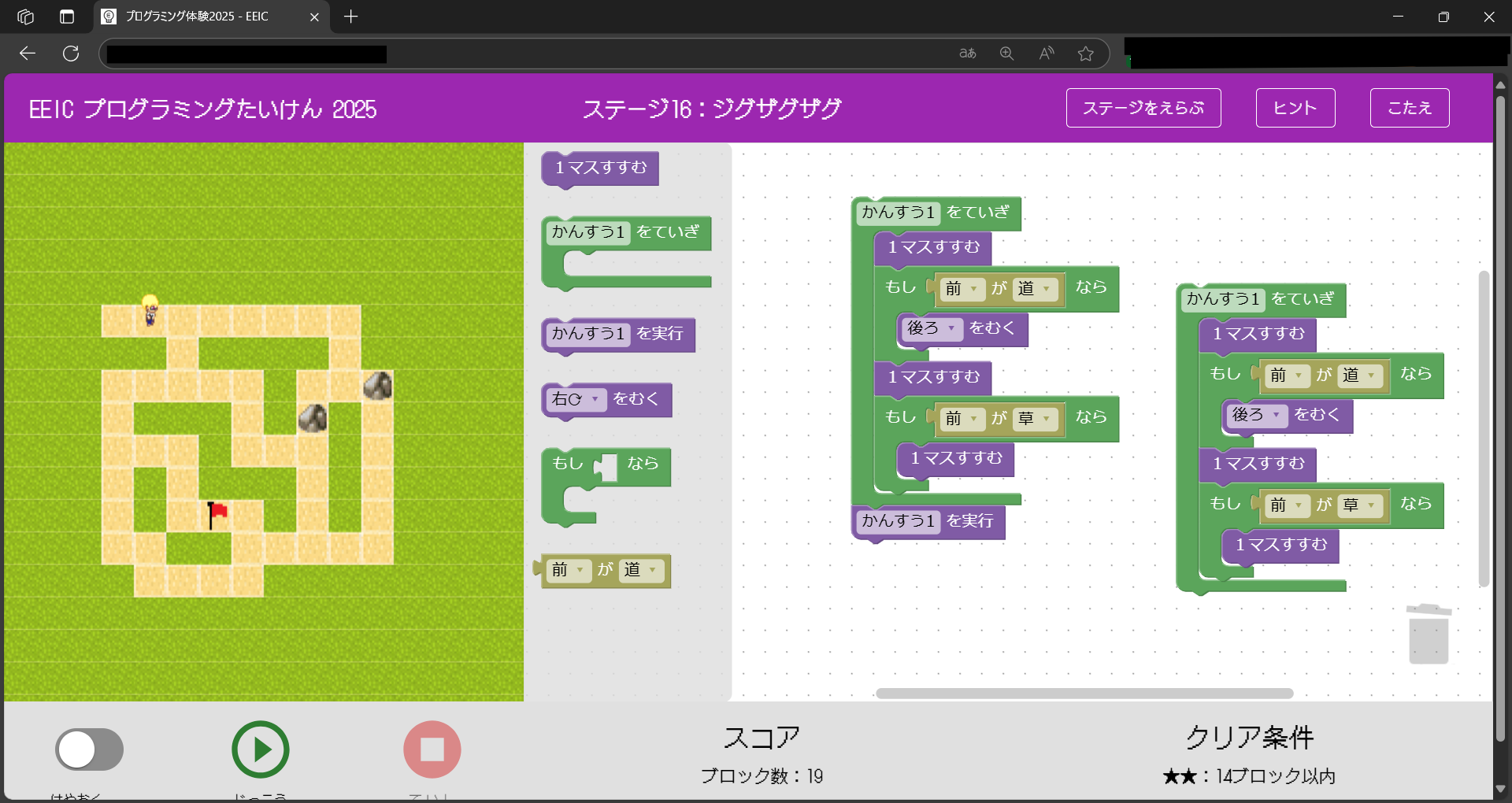
Task: Click the zoom magnifier in the address bar
Action: pyautogui.click(x=1006, y=54)
